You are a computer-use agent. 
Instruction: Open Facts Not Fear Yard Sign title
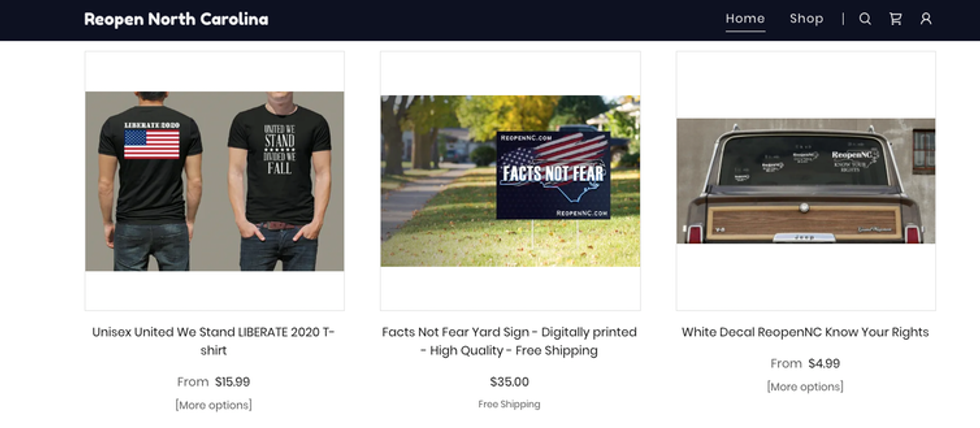[x=509, y=341]
